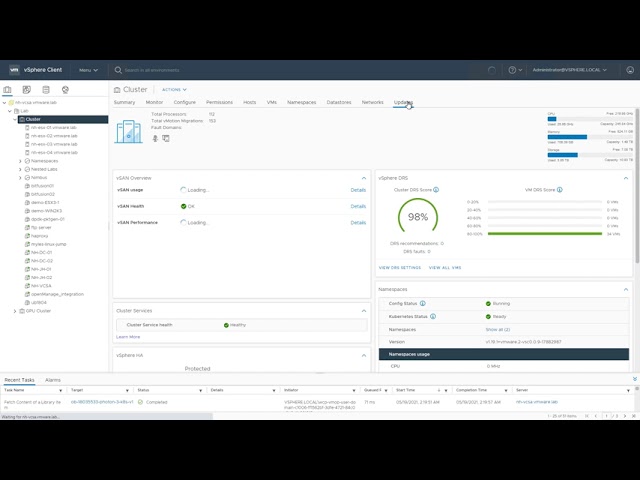The image size is (640, 480).
Task: Collapse the vSAN Overview panel
Action: (363, 177)
